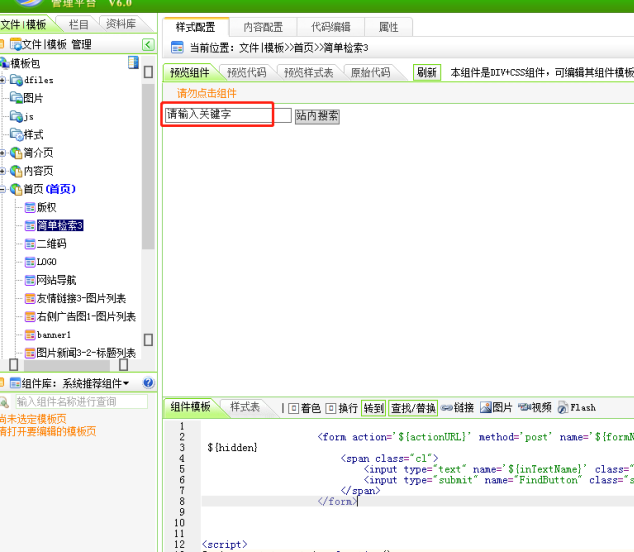Viewport: 634px width, 552px height.
Task: Switch to the 内容配置 tab
Action: click(x=263, y=27)
